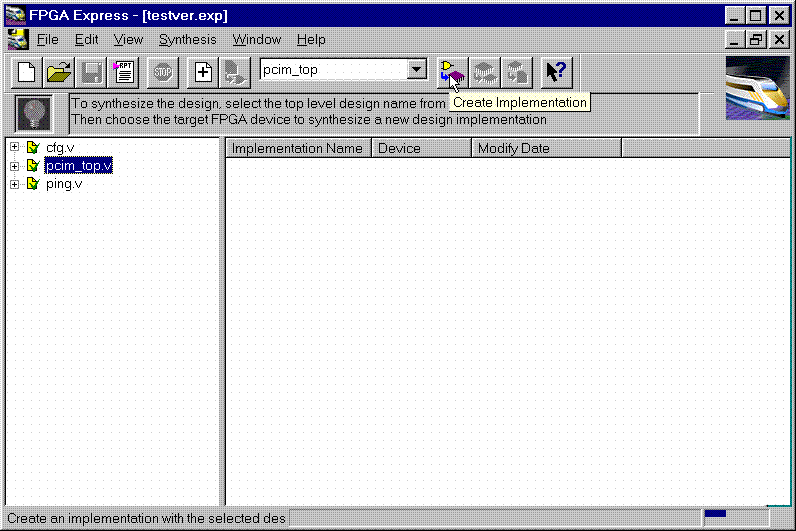Close the testver.exp document window
Viewport: 796px width, 531px height.
(x=779, y=40)
